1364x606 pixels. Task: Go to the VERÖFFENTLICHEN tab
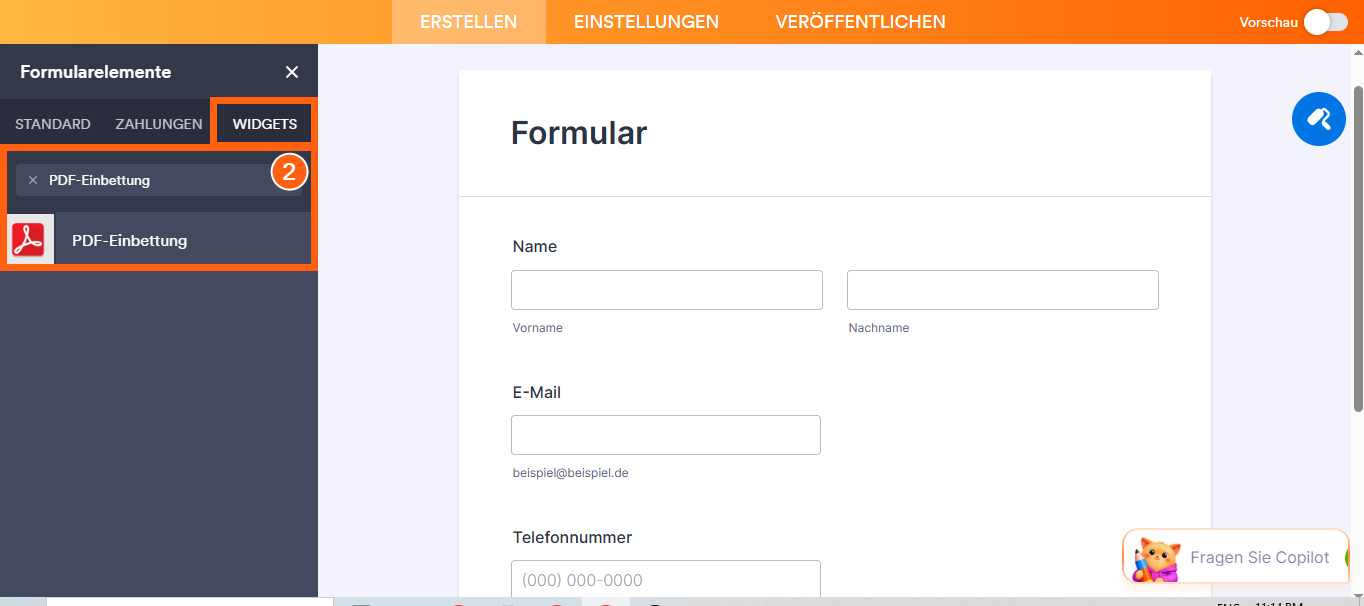pos(860,22)
